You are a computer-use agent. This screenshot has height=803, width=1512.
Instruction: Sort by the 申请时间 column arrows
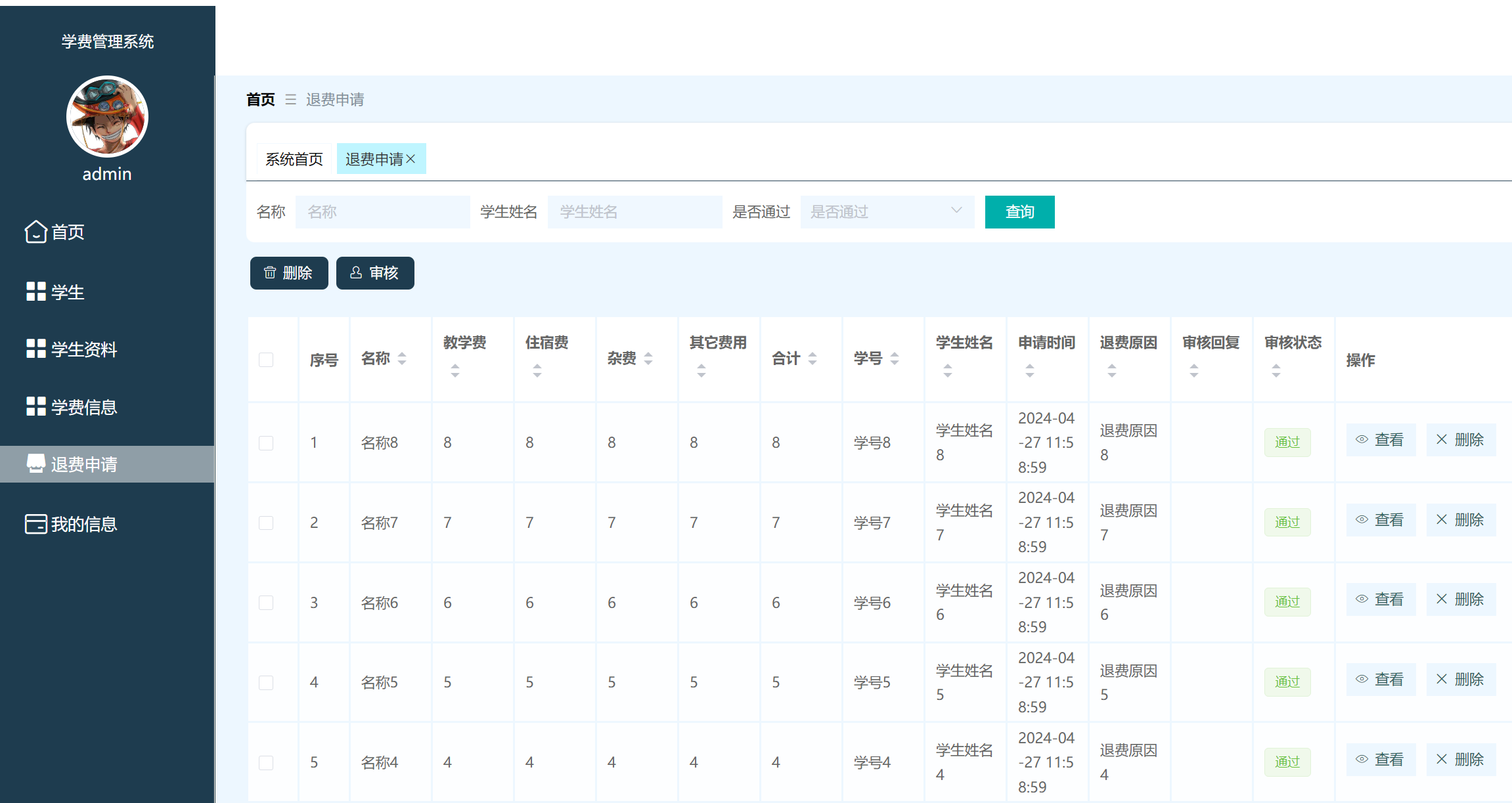(1030, 370)
